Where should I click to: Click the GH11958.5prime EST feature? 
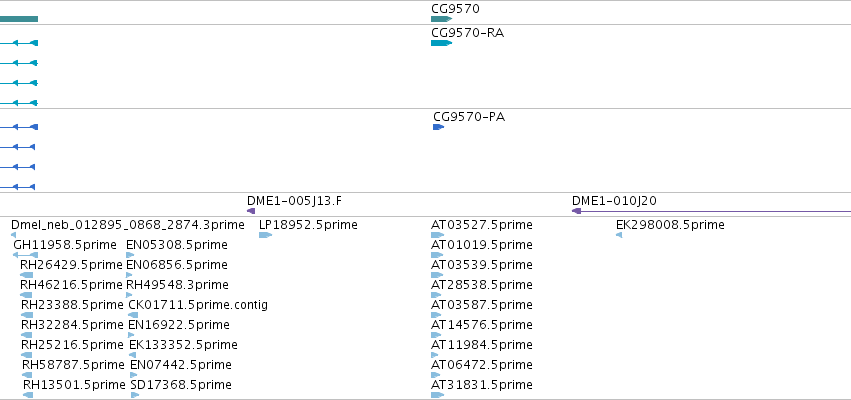click(x=26, y=255)
